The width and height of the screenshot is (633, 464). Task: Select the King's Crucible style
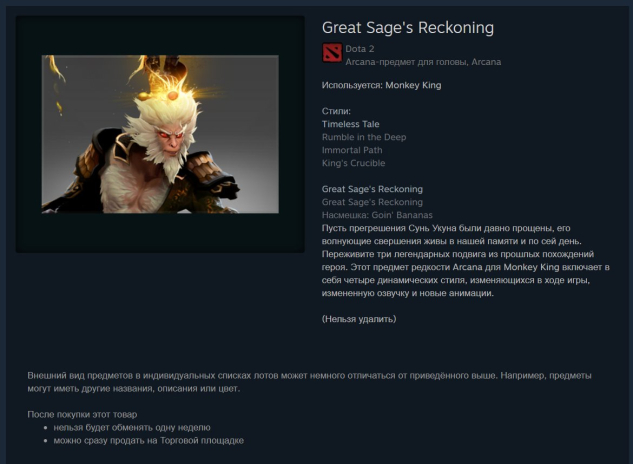[353, 163]
